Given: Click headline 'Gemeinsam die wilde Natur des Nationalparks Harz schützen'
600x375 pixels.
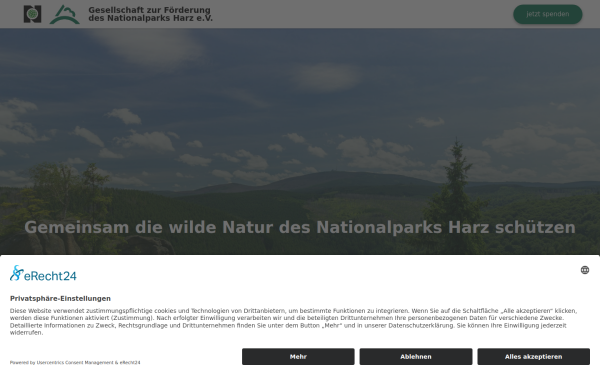Looking at the screenshot, I should pos(300,227).
